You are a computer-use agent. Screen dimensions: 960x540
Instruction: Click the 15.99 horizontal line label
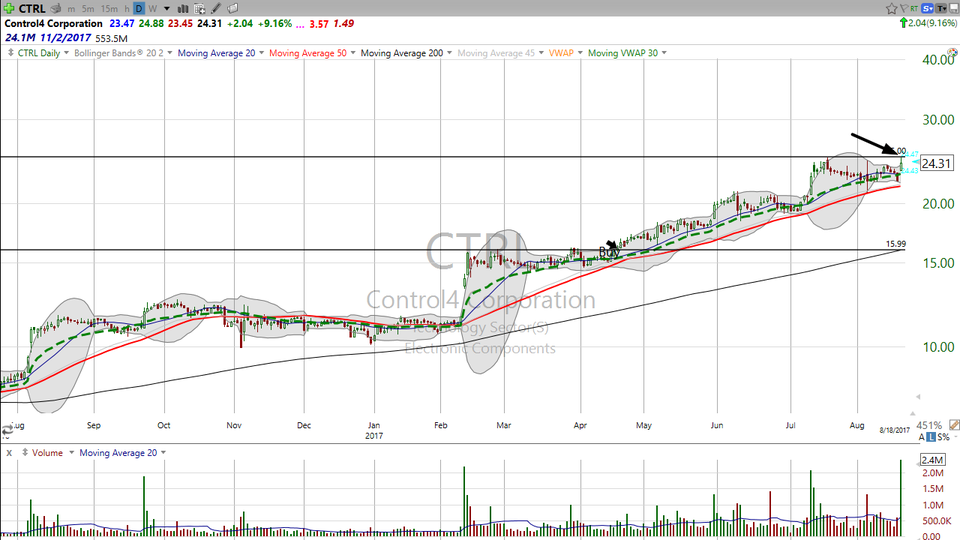895,244
